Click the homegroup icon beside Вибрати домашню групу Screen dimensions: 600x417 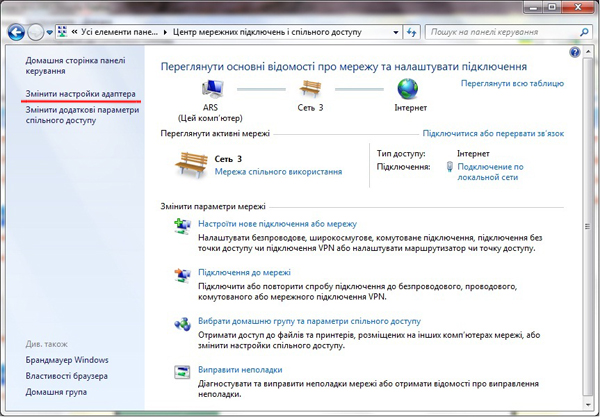click(181, 326)
